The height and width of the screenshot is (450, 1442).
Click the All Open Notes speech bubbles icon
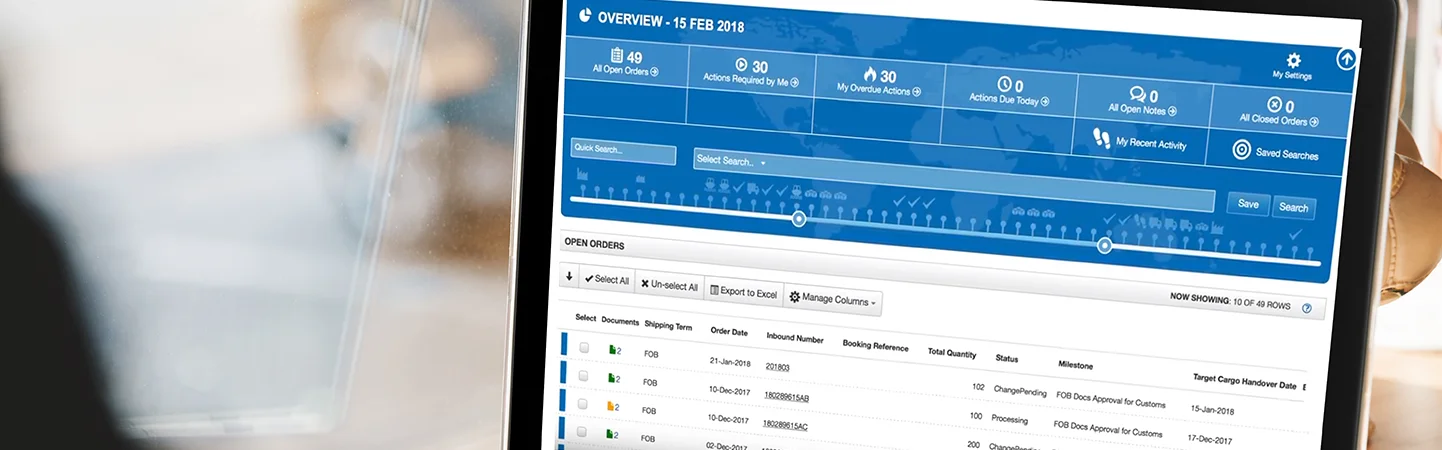pos(1137,94)
